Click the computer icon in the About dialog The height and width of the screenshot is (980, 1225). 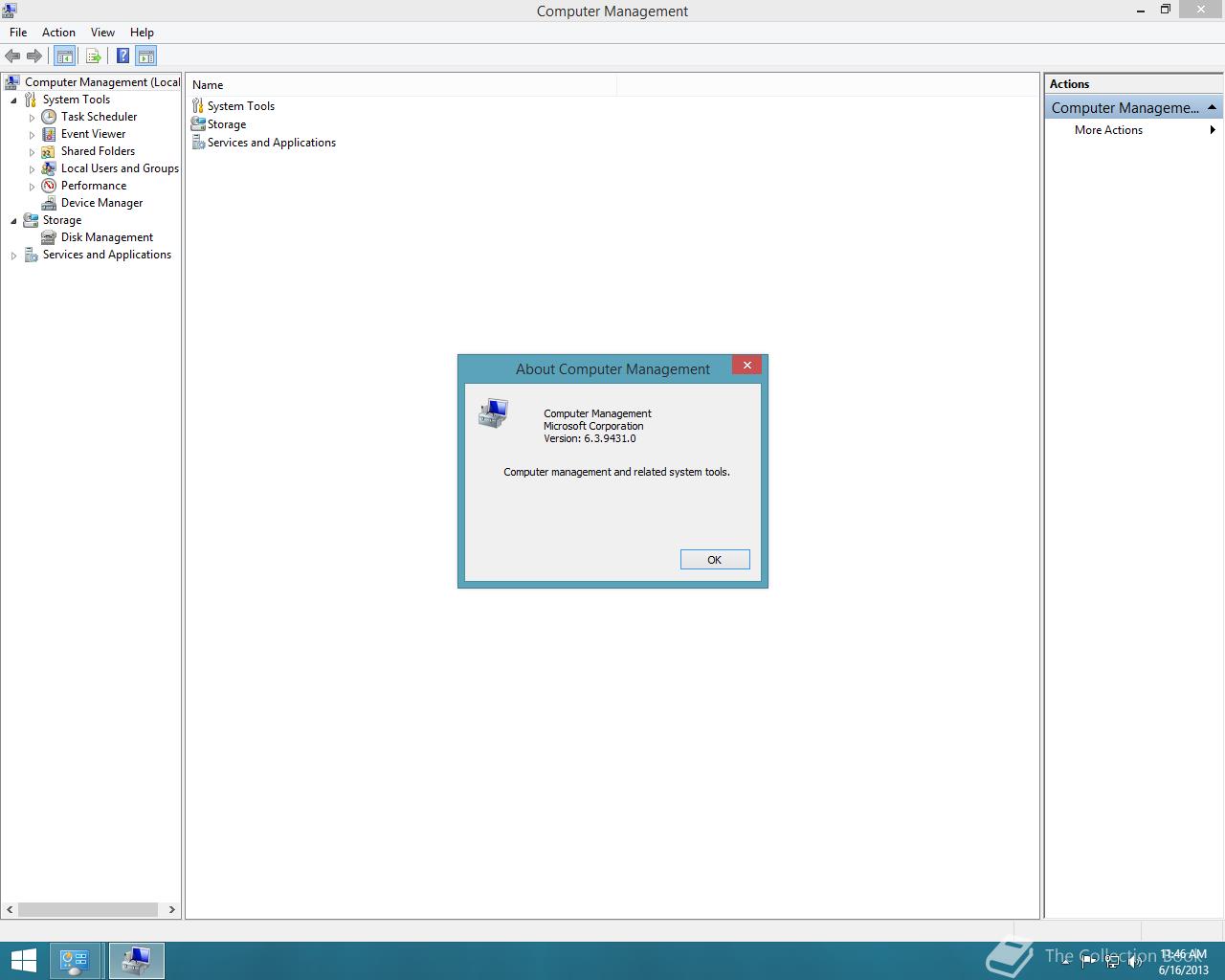point(493,413)
